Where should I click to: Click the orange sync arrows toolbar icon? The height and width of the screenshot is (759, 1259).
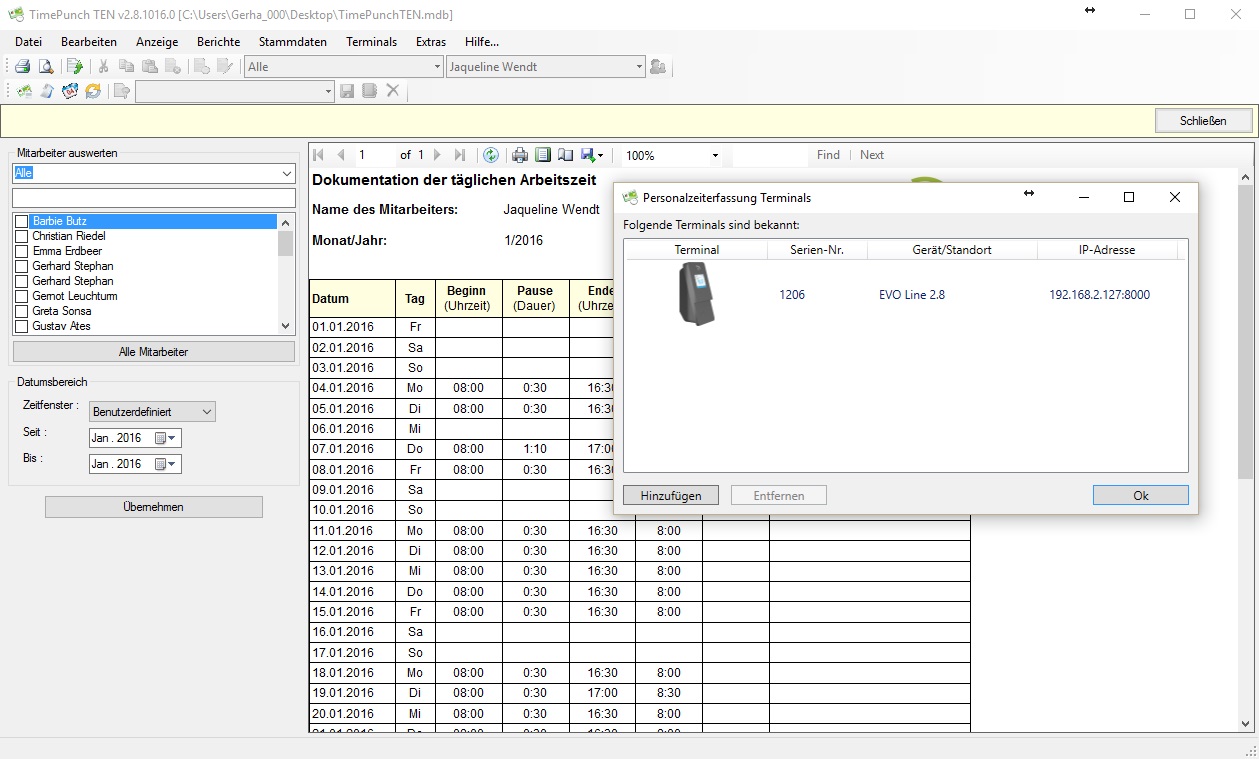93,91
